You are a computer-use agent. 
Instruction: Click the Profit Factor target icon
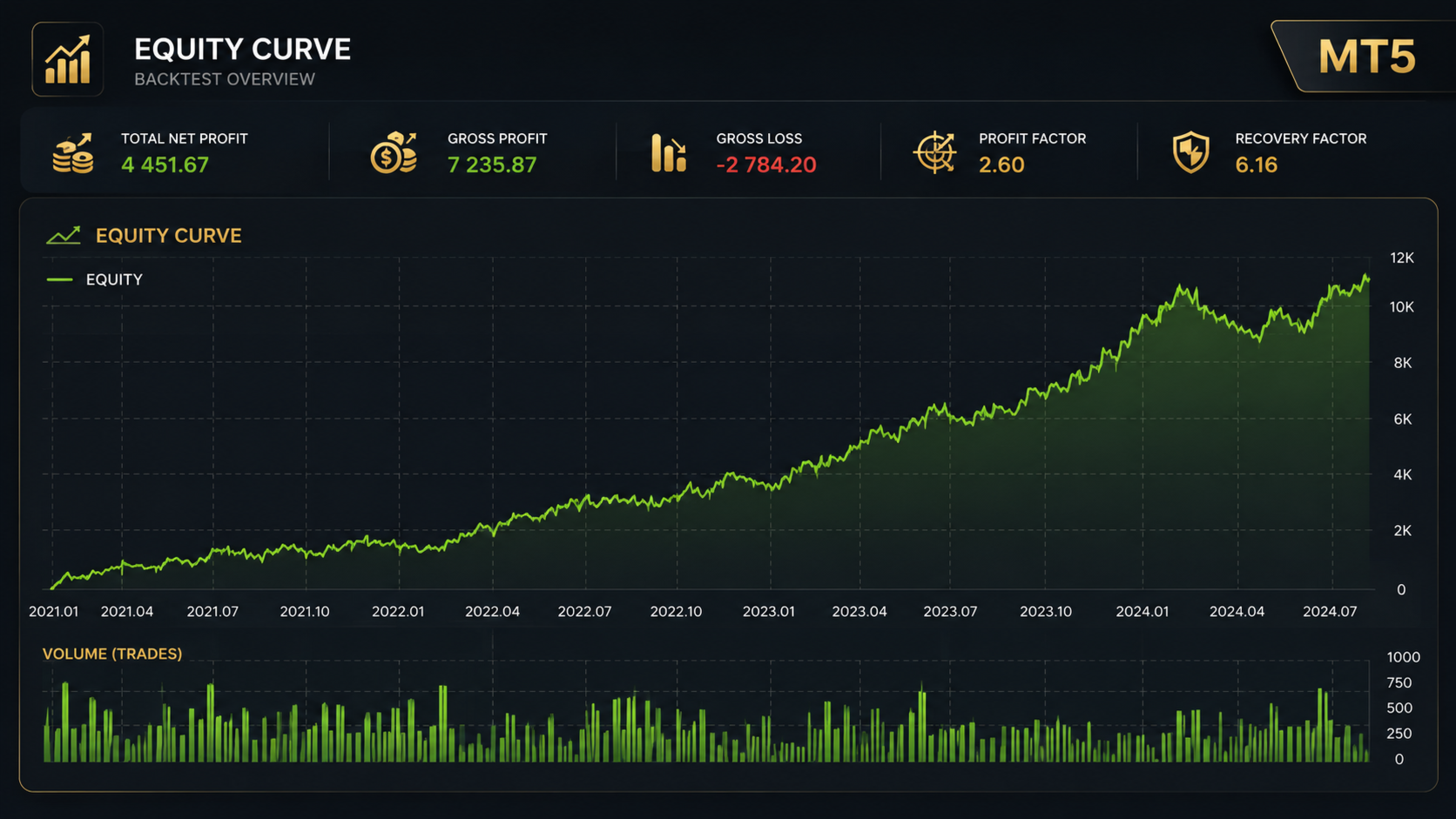(935, 152)
